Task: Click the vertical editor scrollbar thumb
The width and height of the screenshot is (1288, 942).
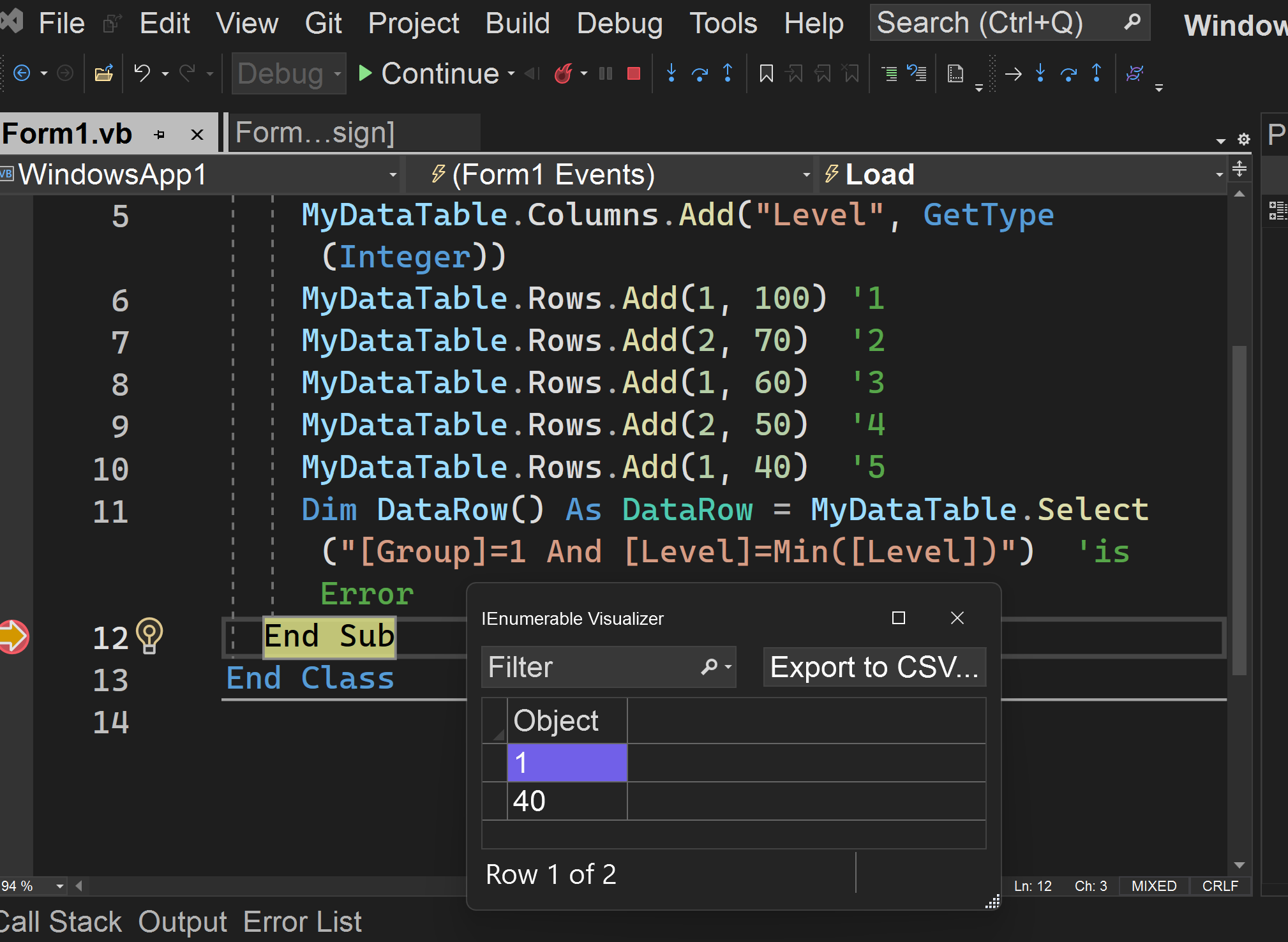Action: point(1239,511)
